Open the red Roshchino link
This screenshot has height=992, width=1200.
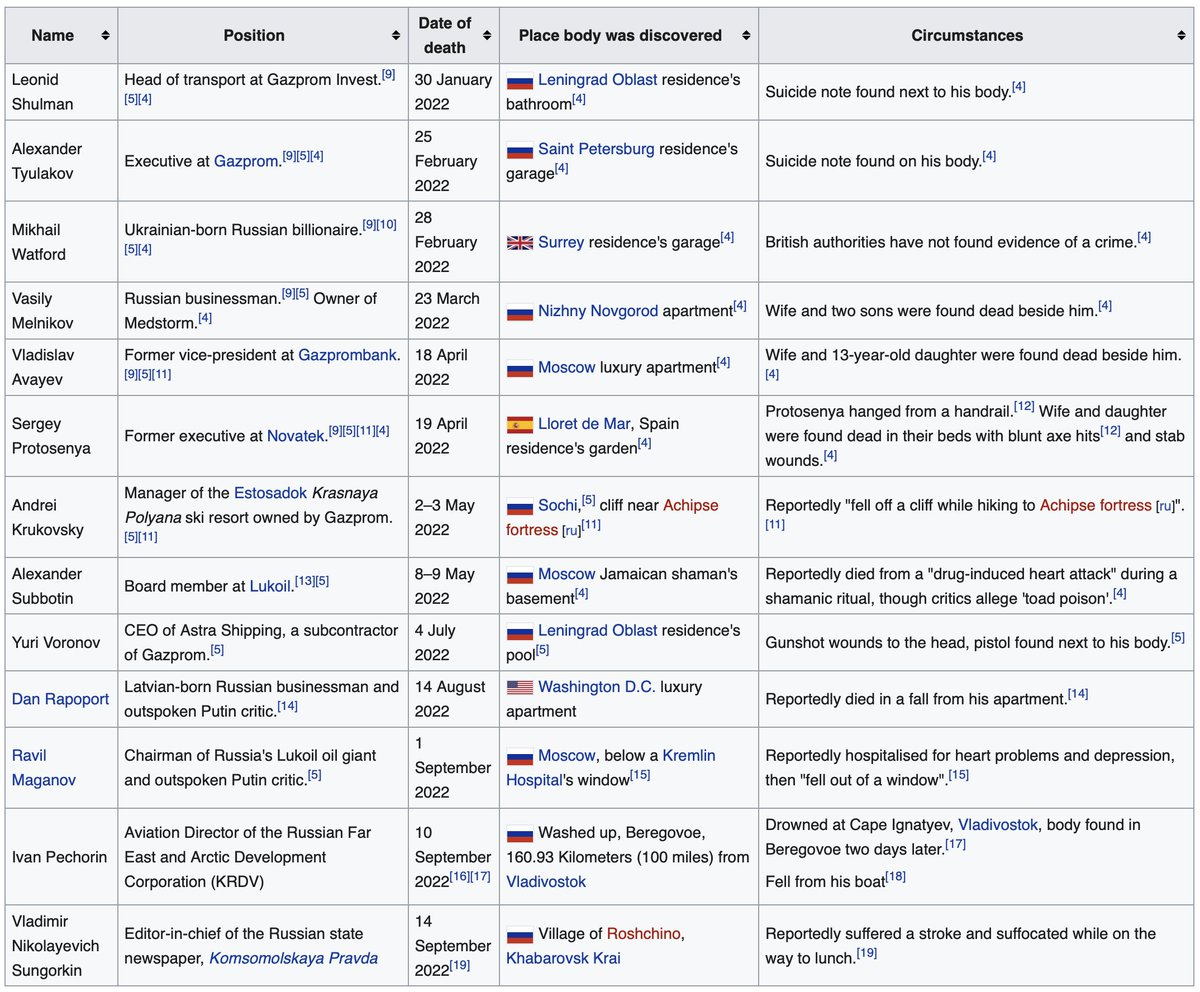(x=643, y=934)
